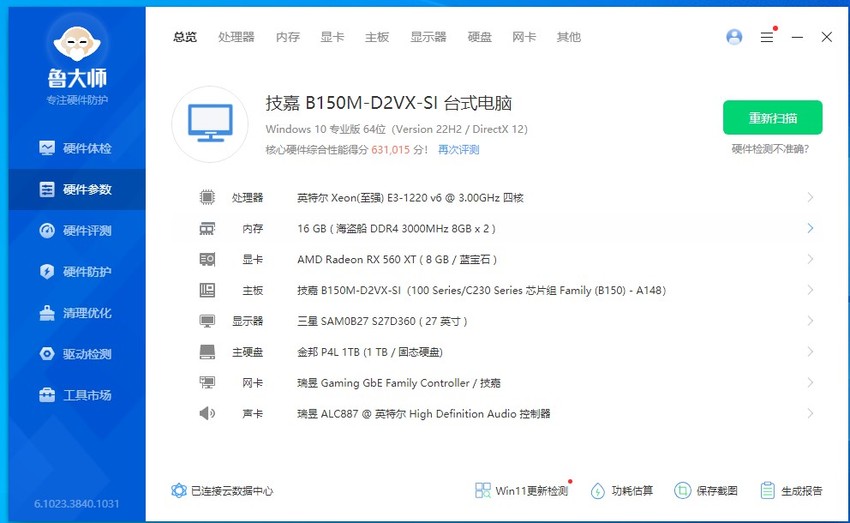Viewport: 850px width, 523px height.
Task: Click the Xeon E3-1220 v6 processor text
Action: coord(410,198)
